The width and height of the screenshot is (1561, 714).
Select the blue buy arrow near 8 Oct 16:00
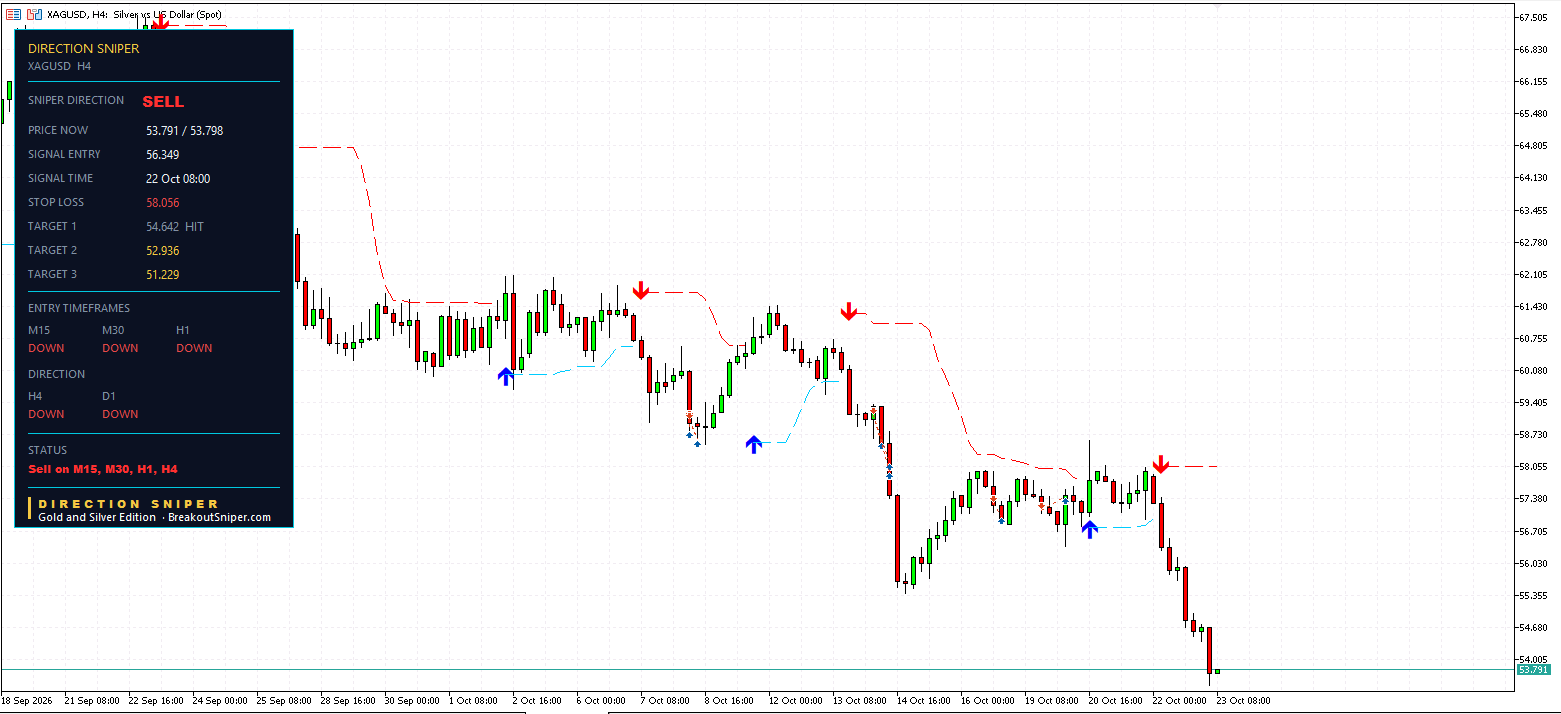pyautogui.click(x=754, y=444)
